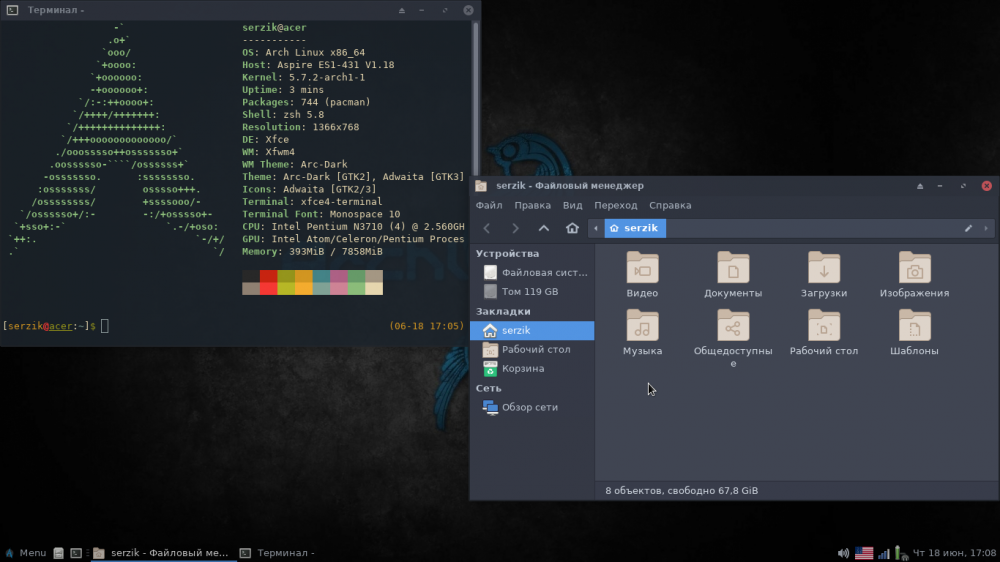Select the Музыка folder
This screenshot has width=1000, height=562.
(x=642, y=332)
